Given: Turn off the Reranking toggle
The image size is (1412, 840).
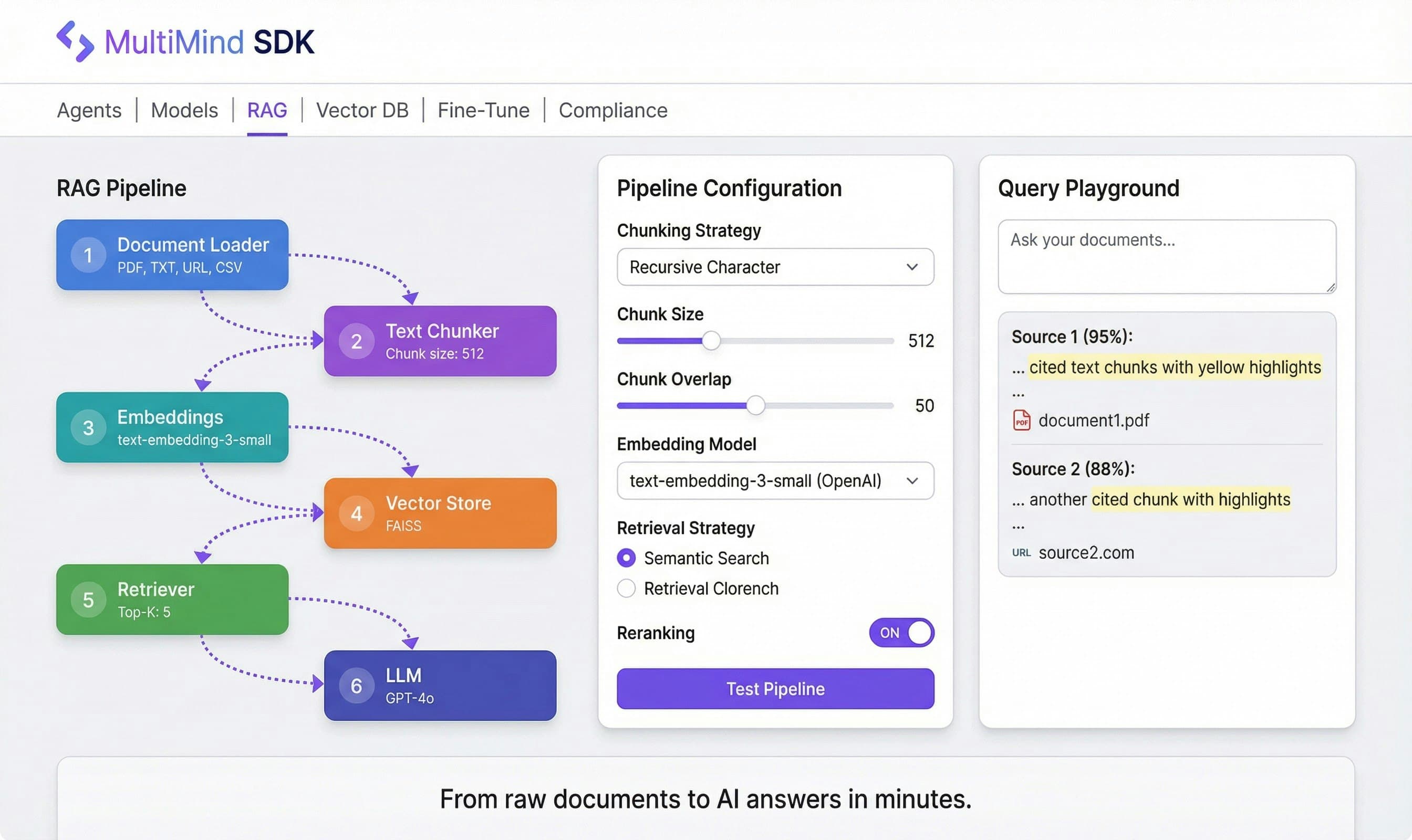Looking at the screenshot, I should tap(902, 632).
